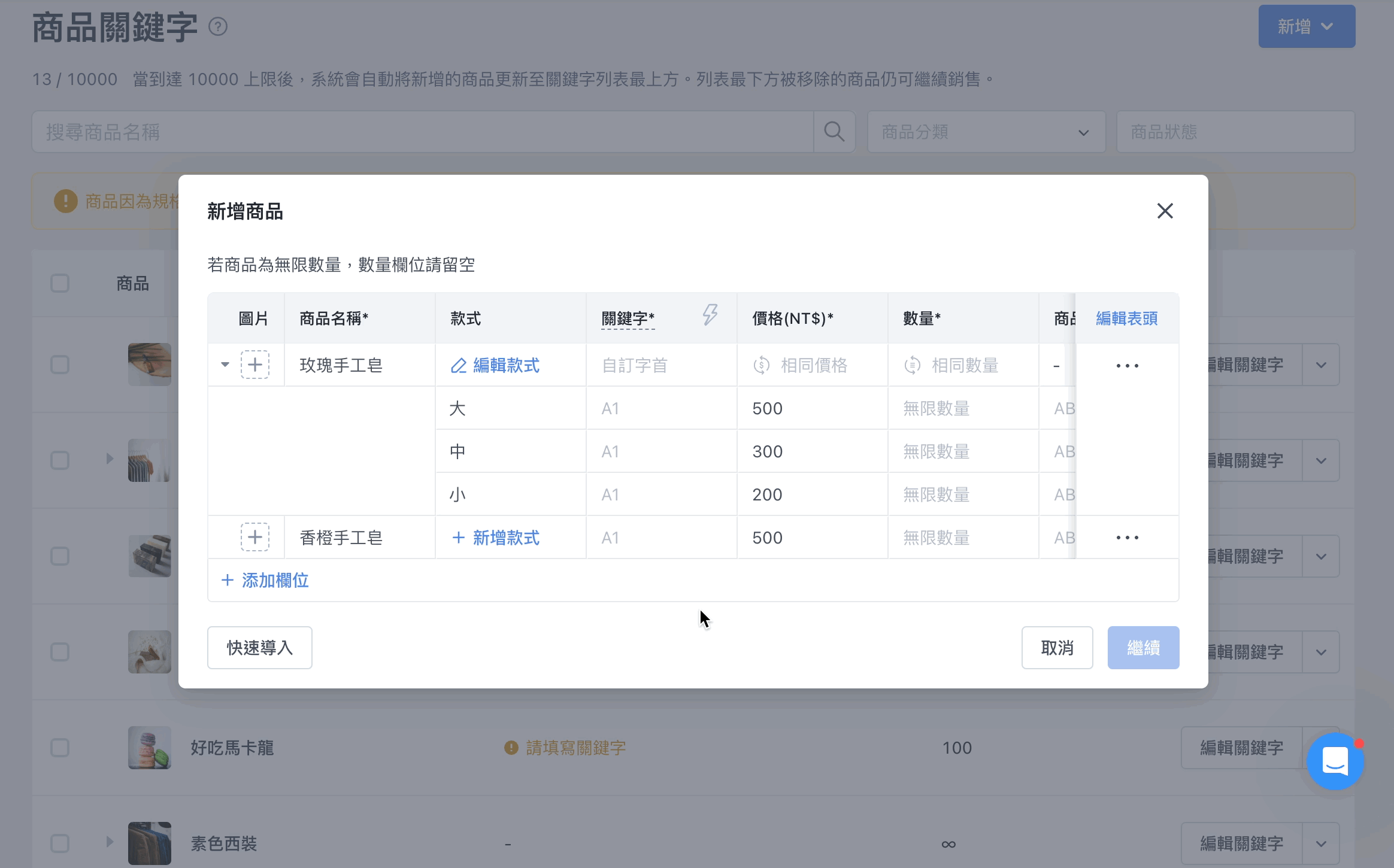1394x868 pixels.
Task: Click keyword field for 香橙手工皂
Action: 661,538
